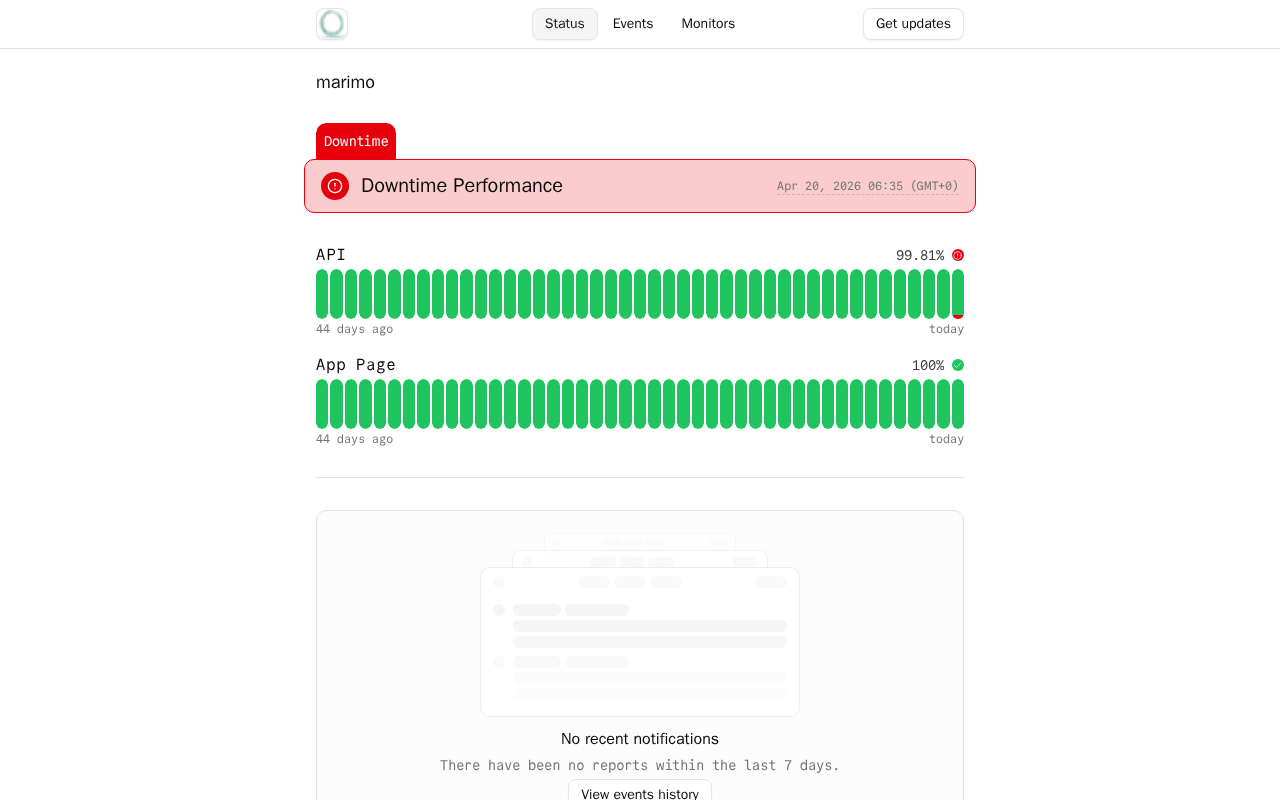Switch to the Events tab
1280x800 pixels.
click(633, 24)
